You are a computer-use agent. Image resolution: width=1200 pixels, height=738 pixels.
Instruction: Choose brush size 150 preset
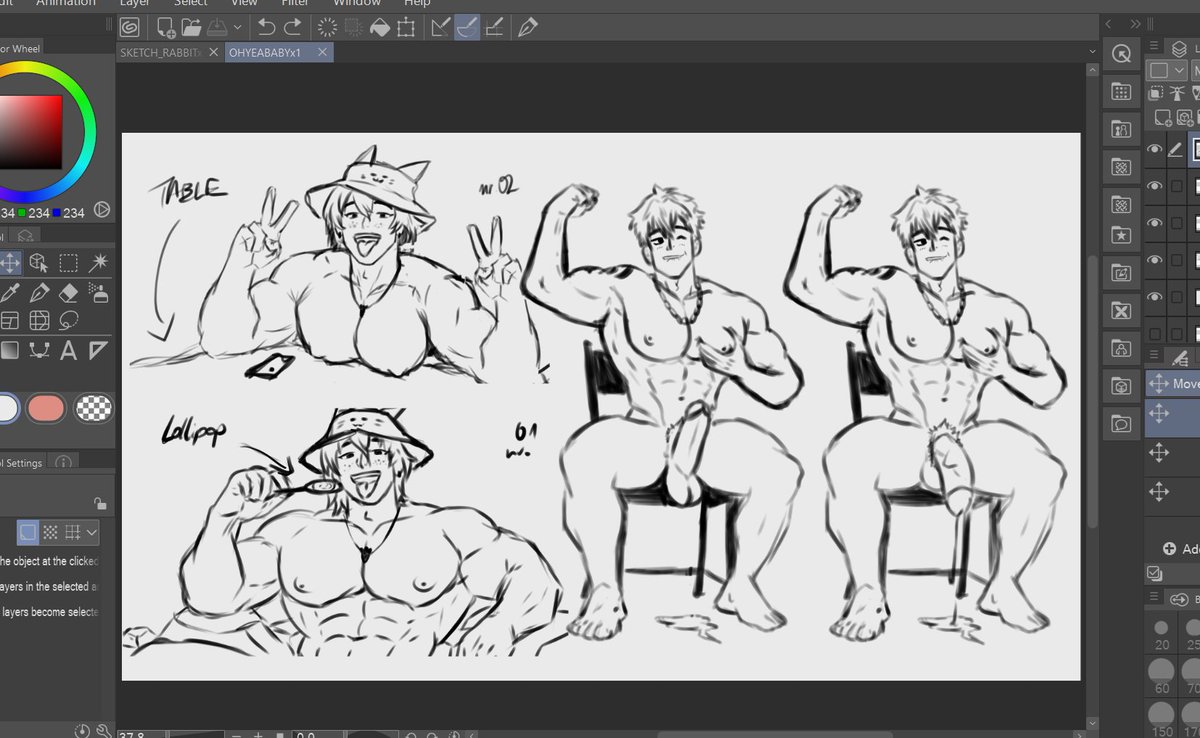[x=1162, y=716]
